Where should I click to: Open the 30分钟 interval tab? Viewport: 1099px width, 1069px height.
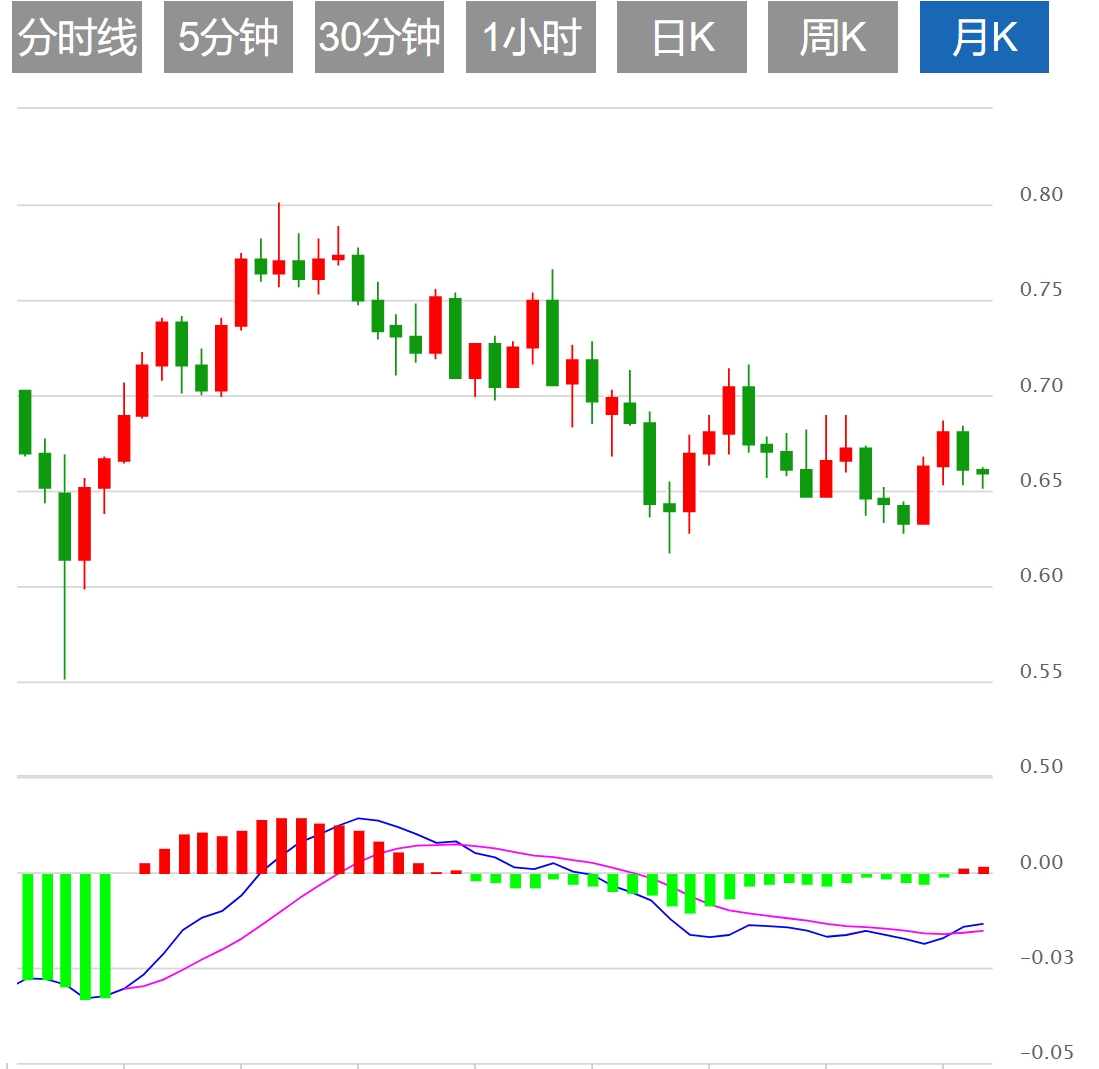pos(379,38)
